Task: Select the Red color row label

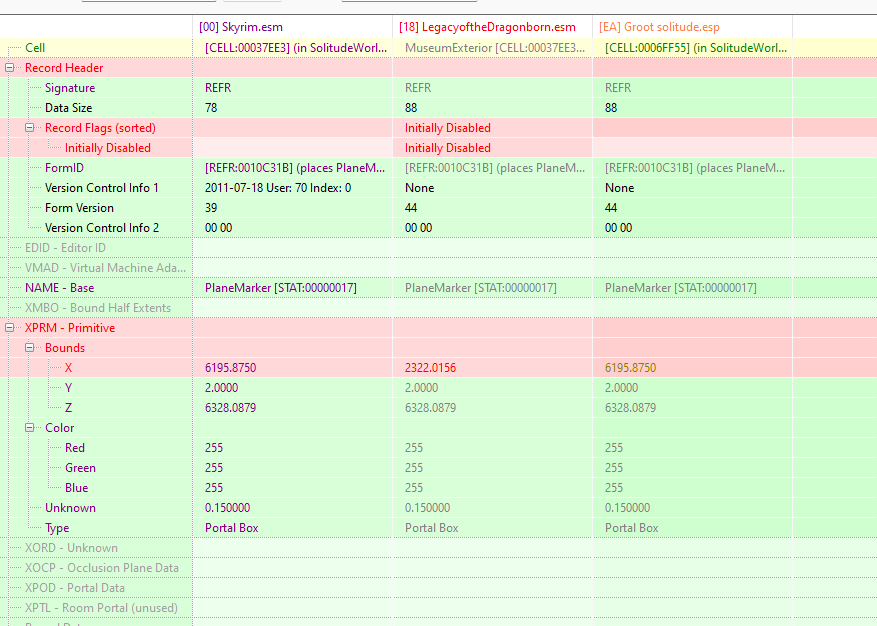Action: (74, 448)
